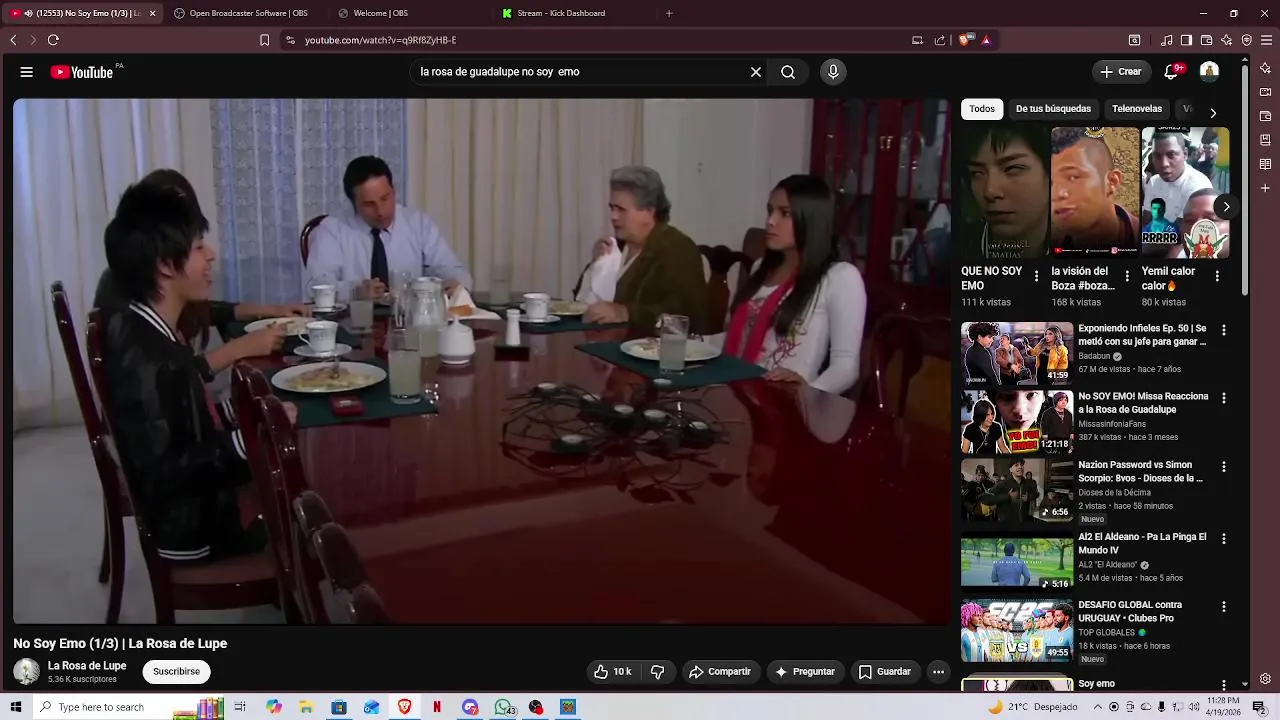Screen dimensions: 1280x720
Task: Open WhatsApp from the taskbar
Action: tap(503, 707)
